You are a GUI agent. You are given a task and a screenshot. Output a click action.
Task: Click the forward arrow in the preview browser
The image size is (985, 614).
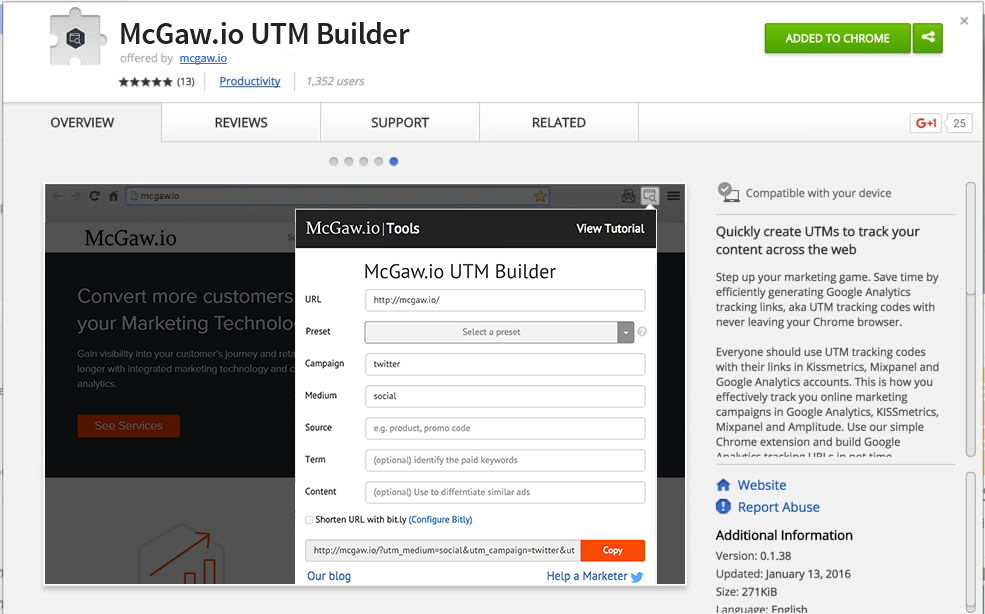75,195
